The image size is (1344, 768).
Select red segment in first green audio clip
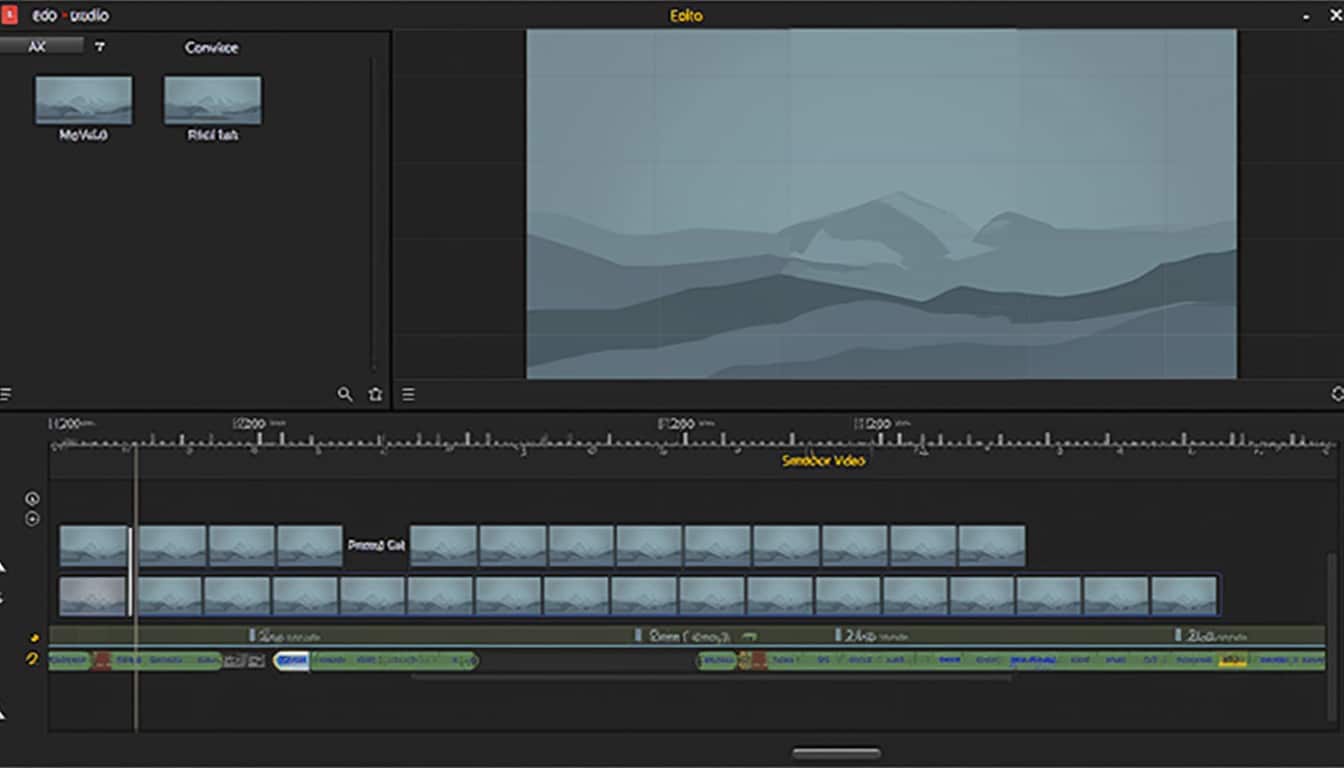point(101,661)
